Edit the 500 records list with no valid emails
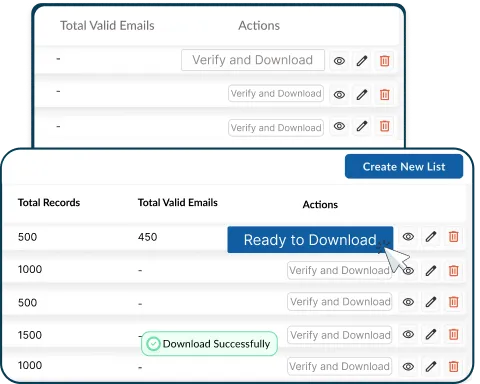 [x=431, y=302]
